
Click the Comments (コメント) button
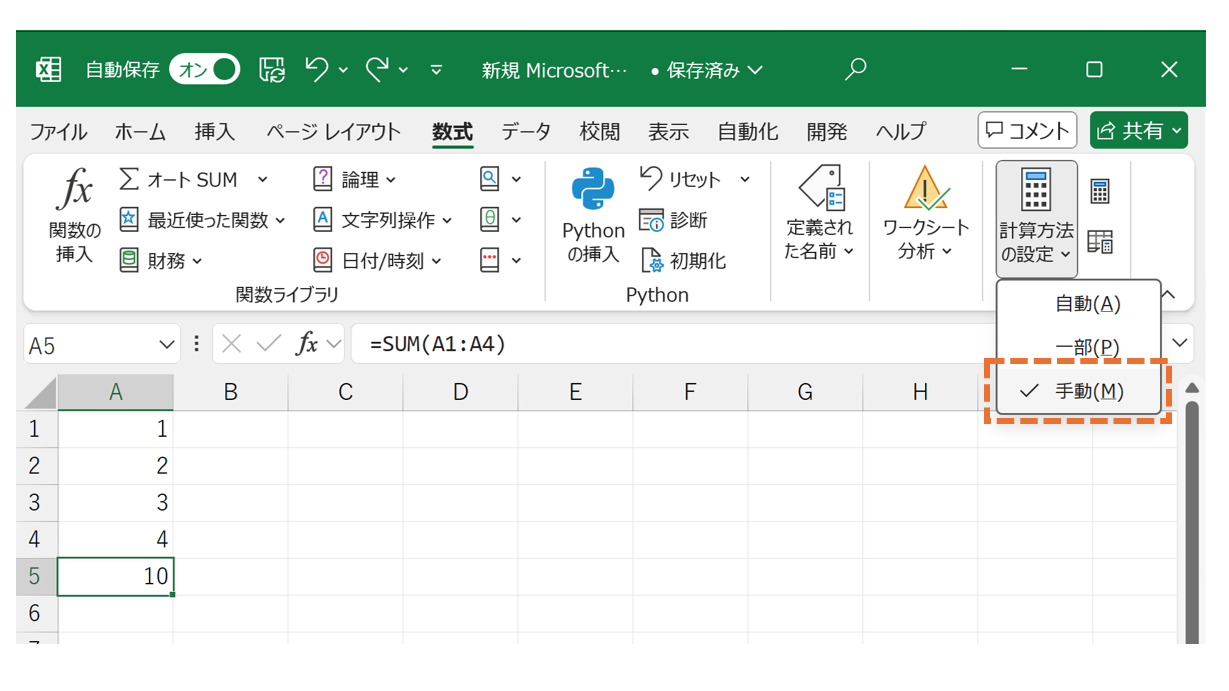[x=1027, y=130]
